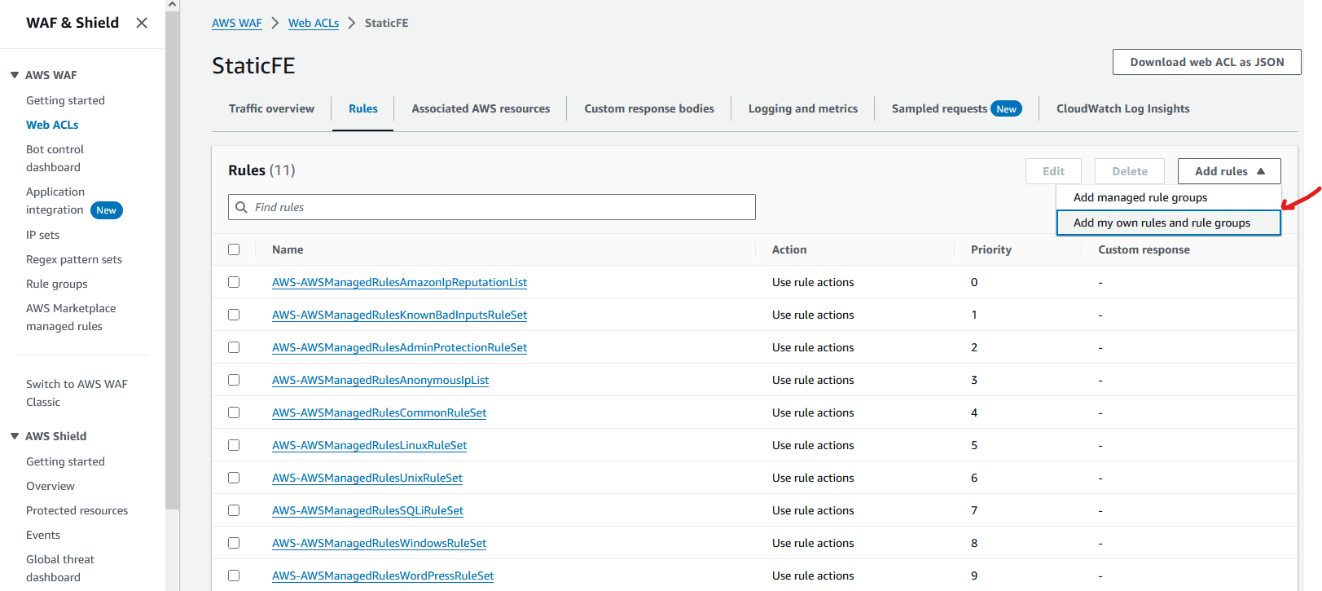Open the AWS-AWSManagedRulesLinuxRuleSet rule
The image size is (1322, 591).
click(369, 445)
